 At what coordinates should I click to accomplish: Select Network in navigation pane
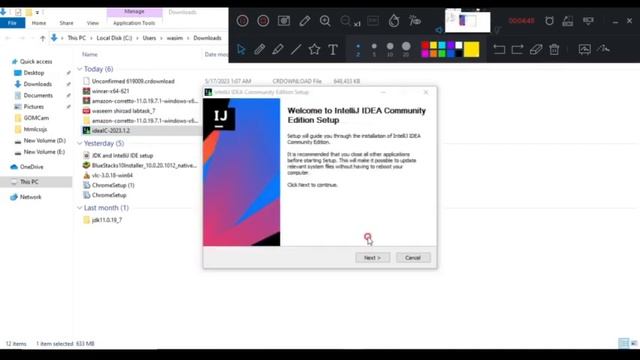click(x=31, y=197)
